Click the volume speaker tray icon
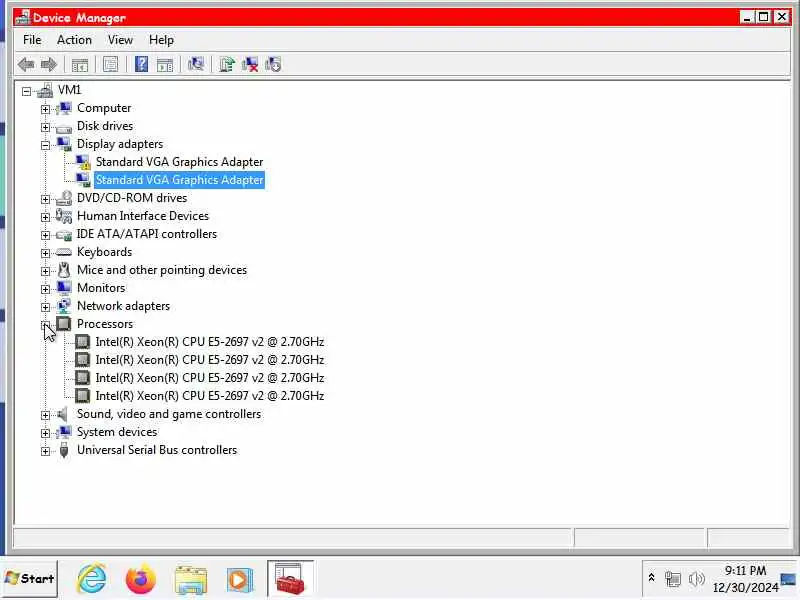The height and width of the screenshot is (600, 800). tap(696, 579)
